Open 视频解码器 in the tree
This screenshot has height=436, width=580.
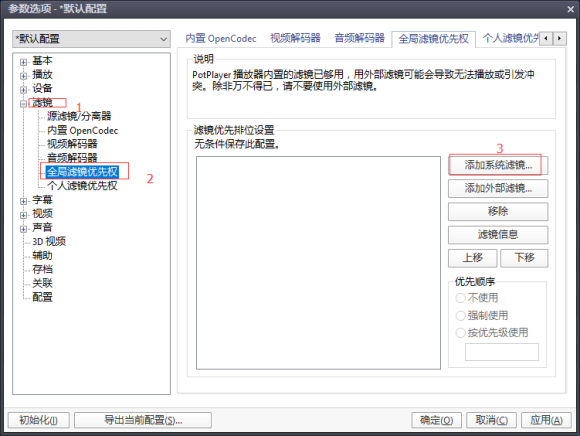(x=72, y=144)
